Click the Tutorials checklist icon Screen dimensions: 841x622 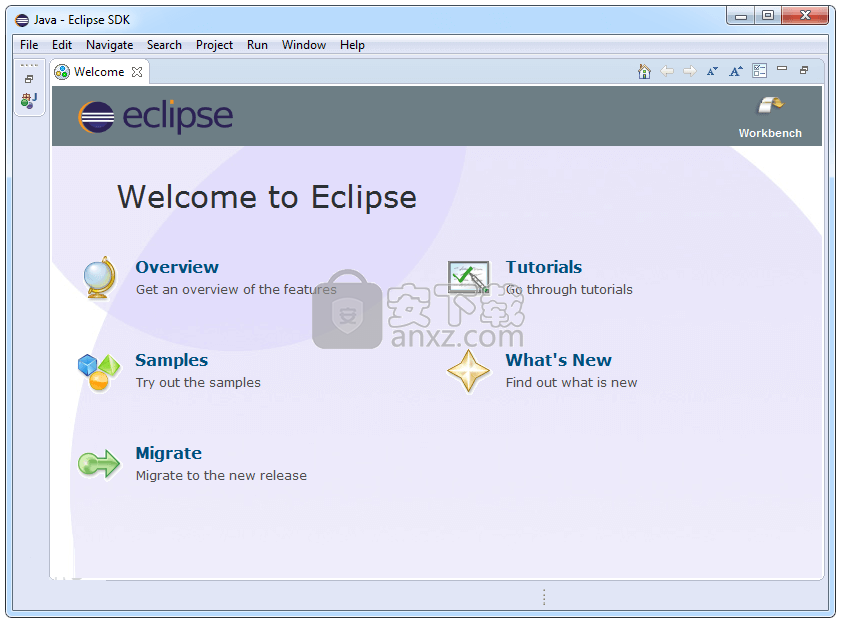coord(469,277)
